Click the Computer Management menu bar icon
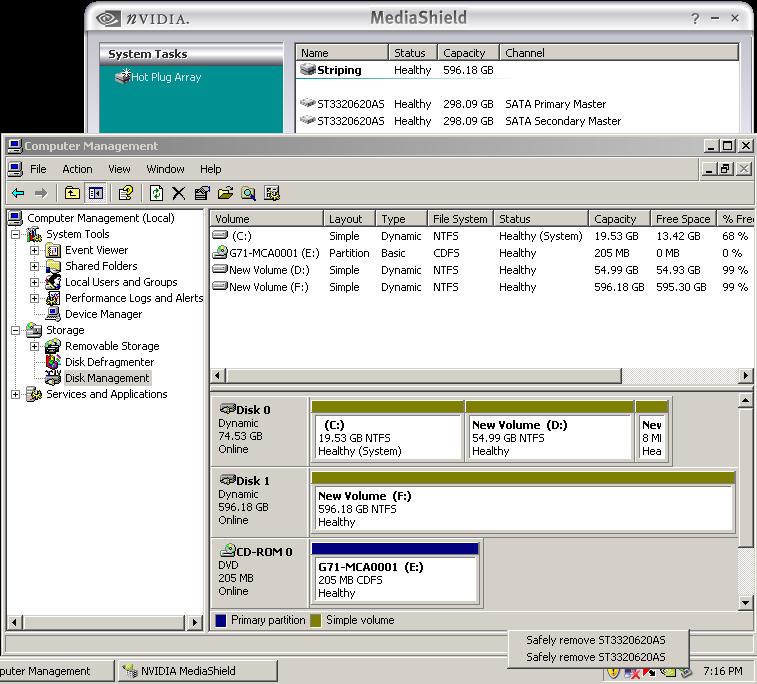757x684 pixels. (15, 169)
